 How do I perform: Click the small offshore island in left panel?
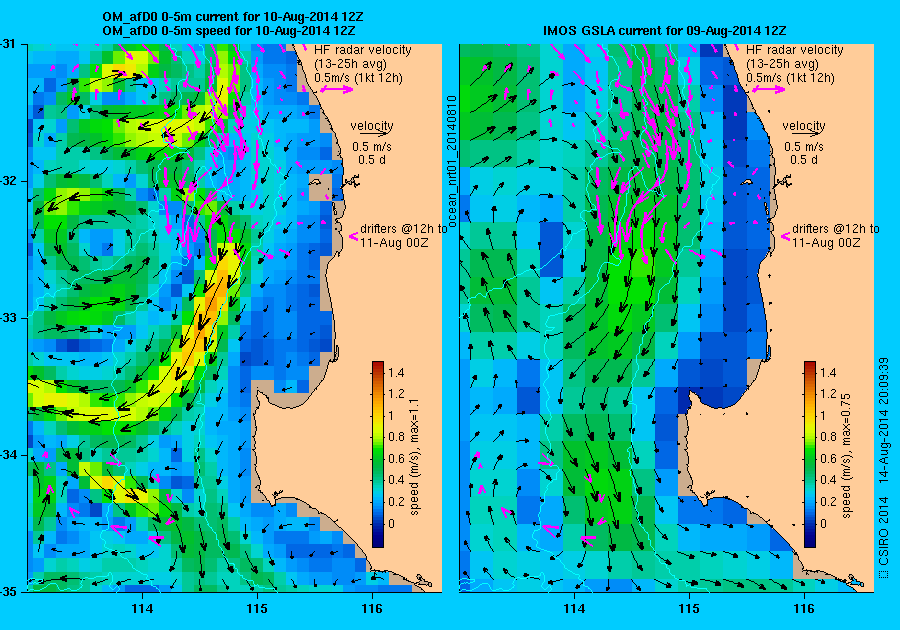click(x=315, y=182)
